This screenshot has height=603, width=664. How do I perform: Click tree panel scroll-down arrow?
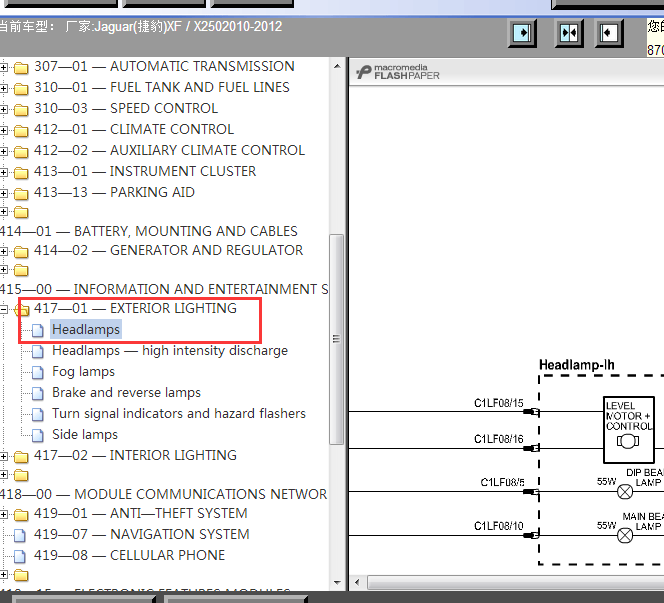(337, 583)
